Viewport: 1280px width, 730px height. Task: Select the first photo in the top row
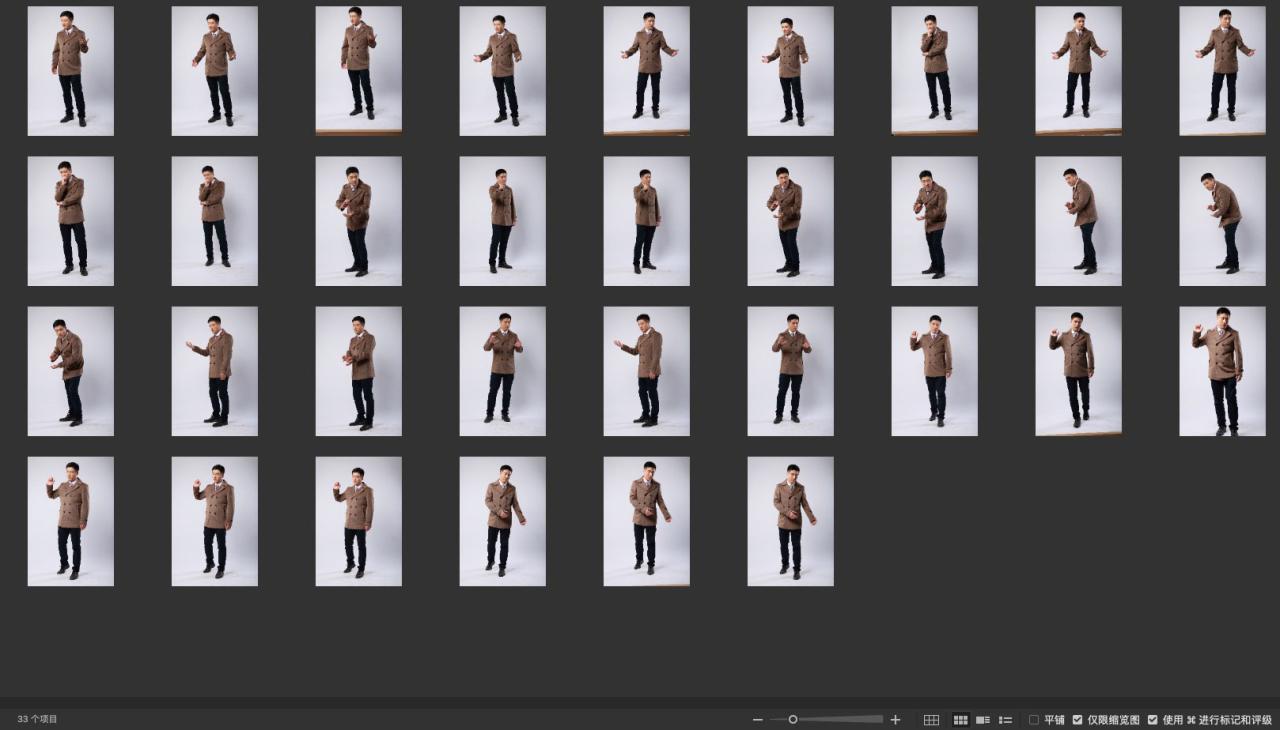70,71
